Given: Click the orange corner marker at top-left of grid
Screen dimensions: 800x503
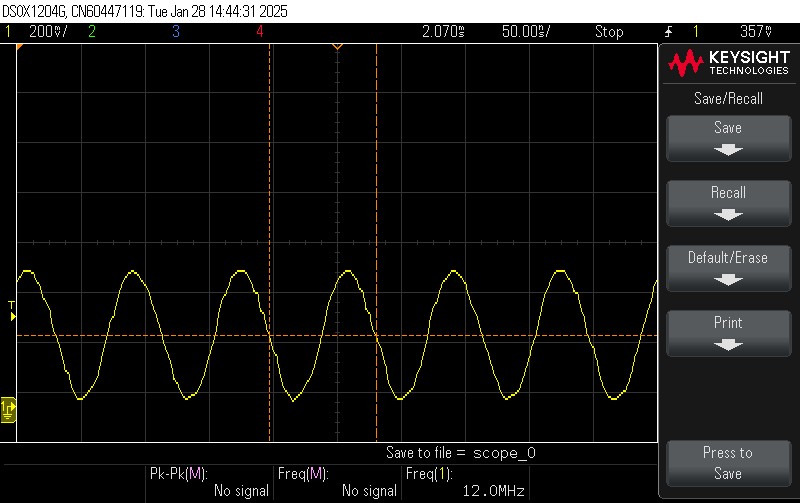Looking at the screenshot, I should (x=20, y=47).
